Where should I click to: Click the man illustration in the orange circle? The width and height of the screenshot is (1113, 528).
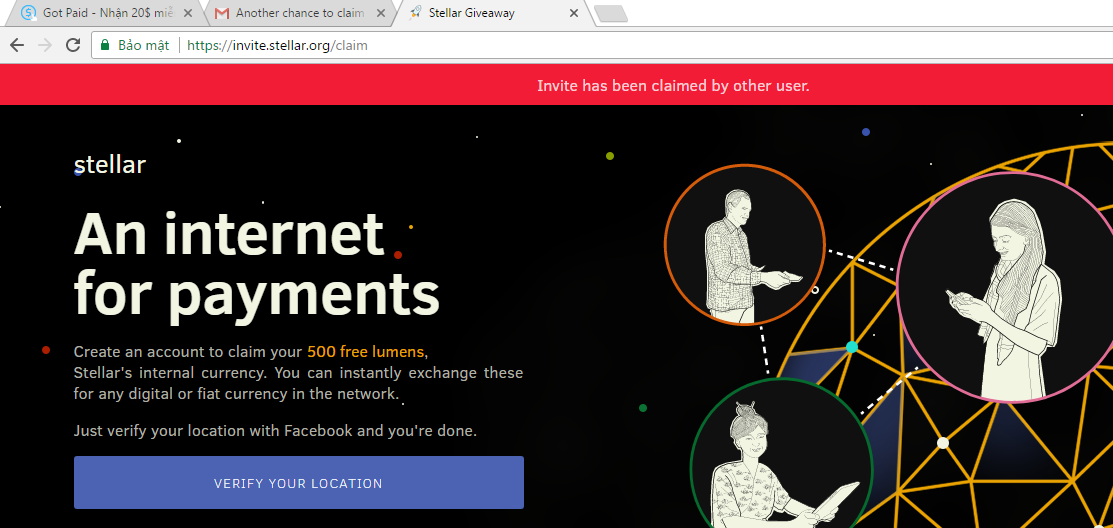745,244
